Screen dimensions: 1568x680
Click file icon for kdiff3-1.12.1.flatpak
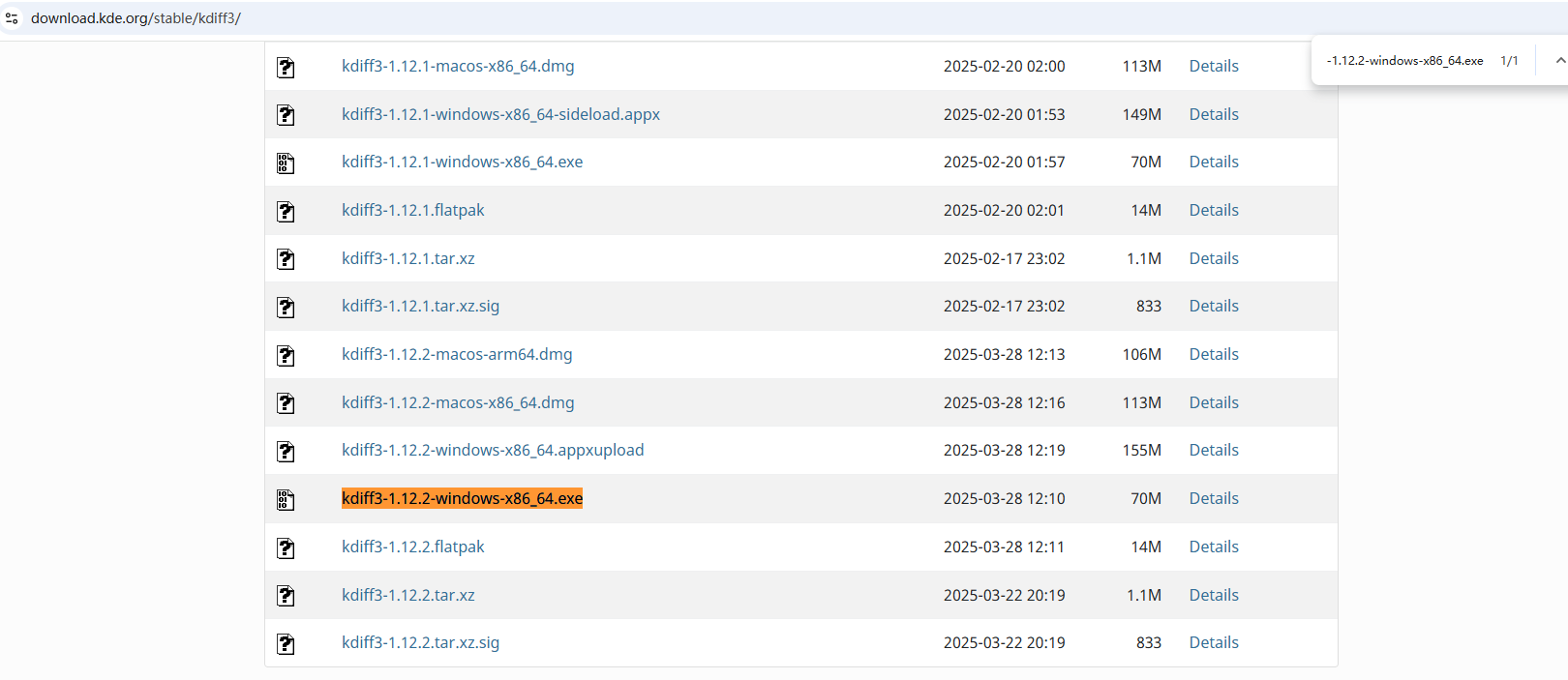286,212
